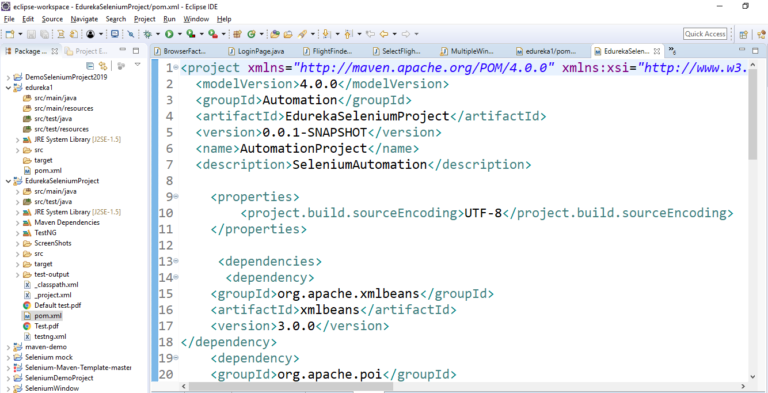Maximize the editor area
The width and height of the screenshot is (768, 393).
click(755, 50)
